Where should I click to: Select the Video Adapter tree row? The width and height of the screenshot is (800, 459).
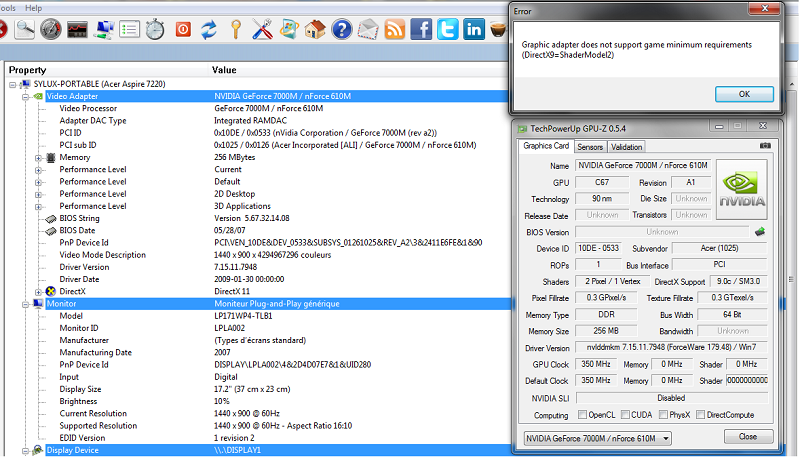pos(278,96)
